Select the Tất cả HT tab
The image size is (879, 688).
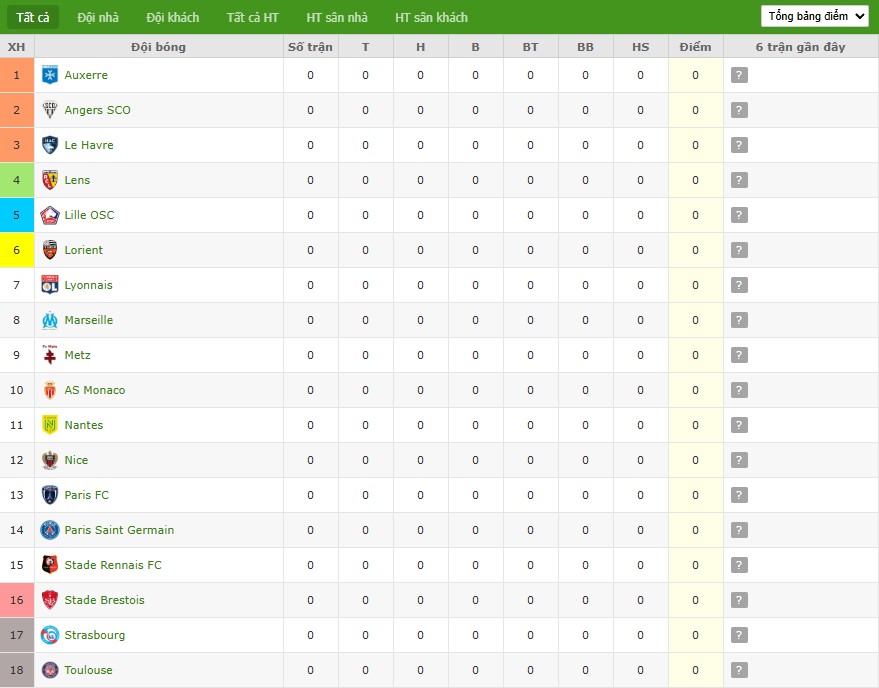tap(252, 17)
